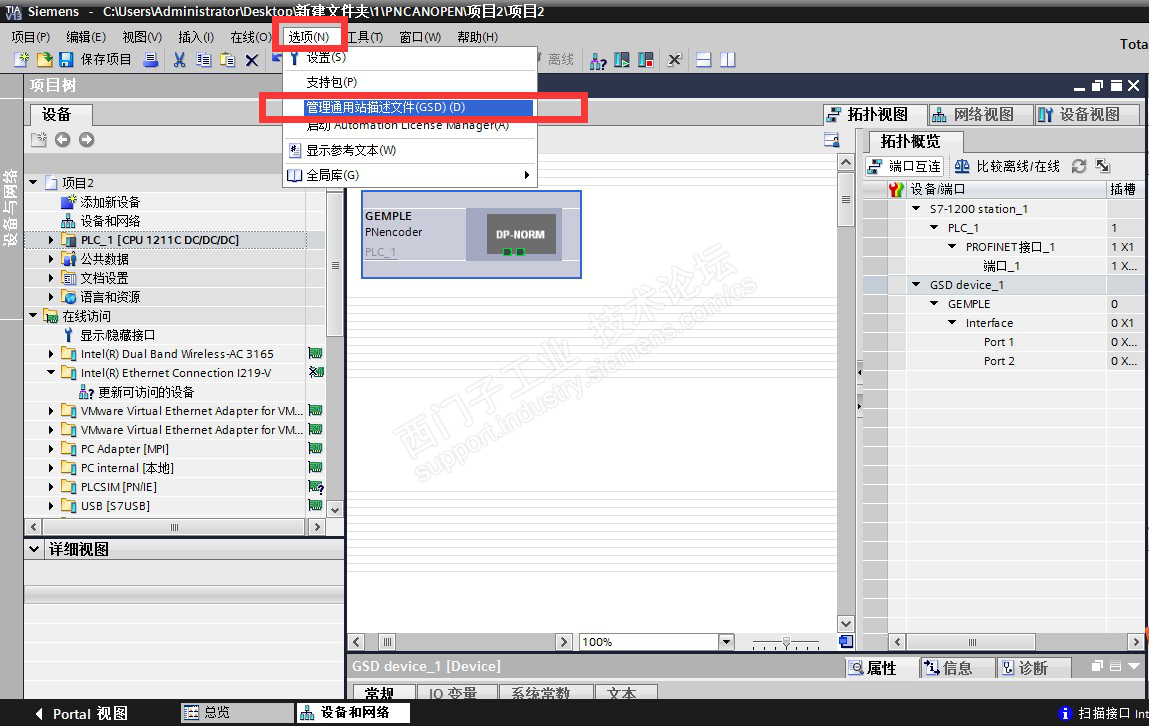Screen dimensions: 1150x726
Task: Click the wrench status column header icon
Action: (x=896, y=189)
